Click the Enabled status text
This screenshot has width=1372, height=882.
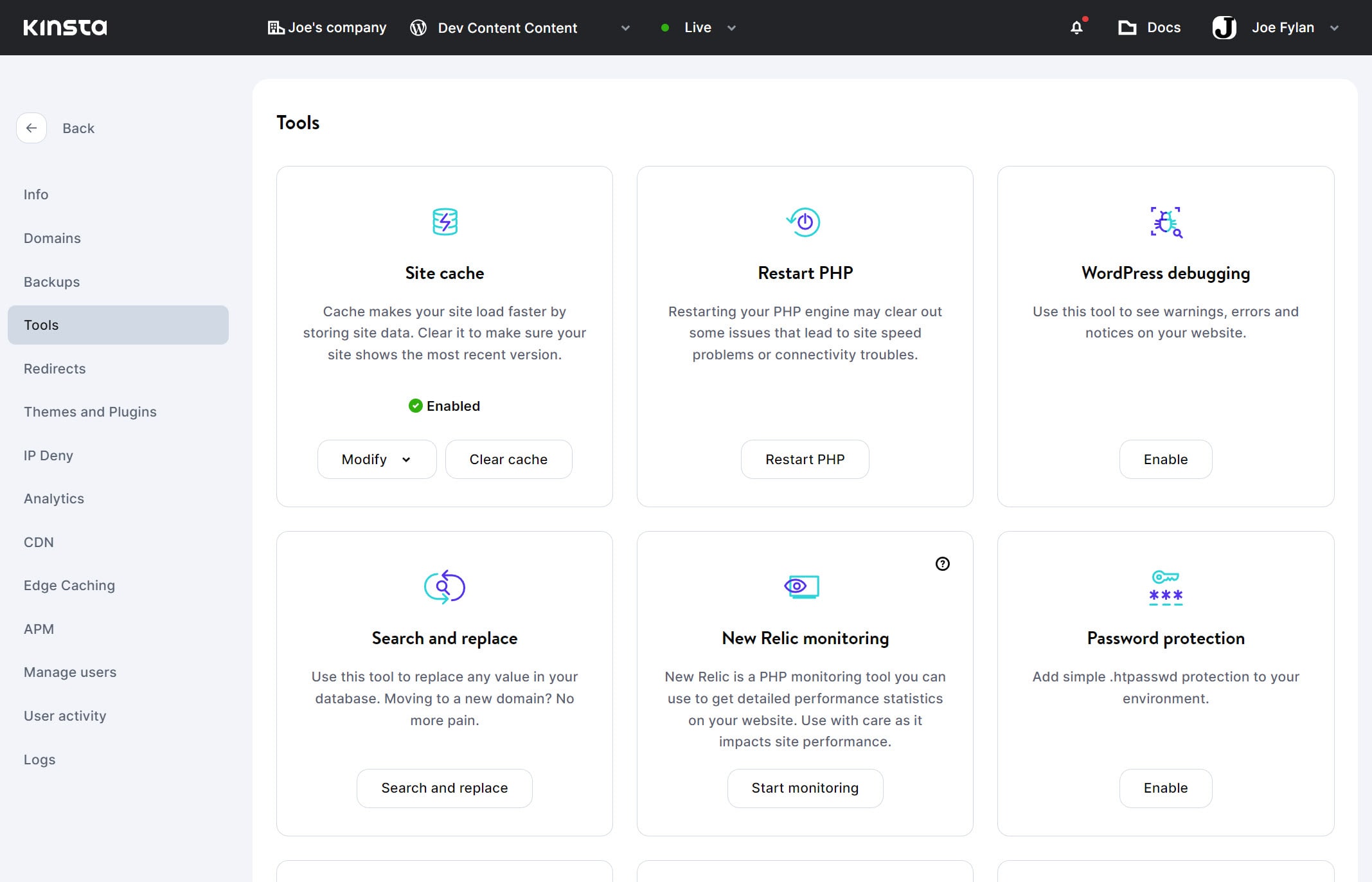click(x=453, y=406)
